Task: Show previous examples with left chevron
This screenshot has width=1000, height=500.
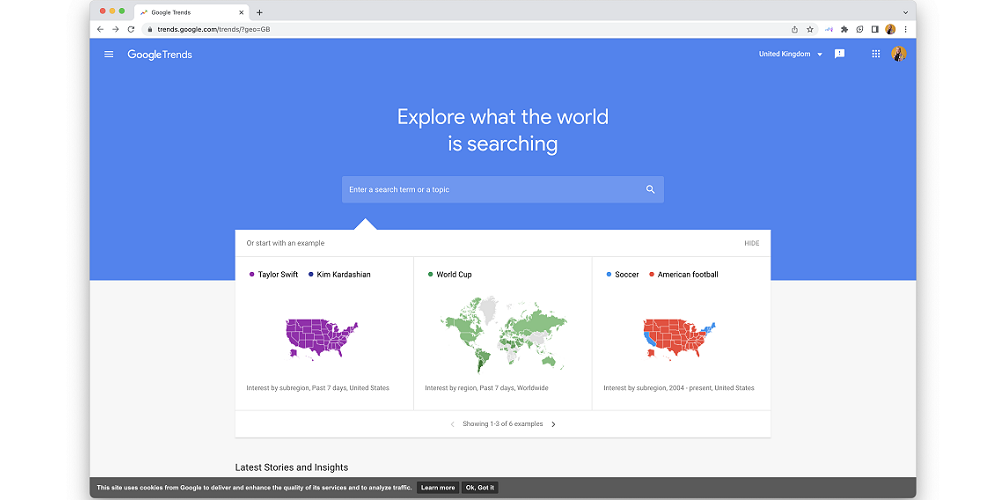Action: pos(452,424)
